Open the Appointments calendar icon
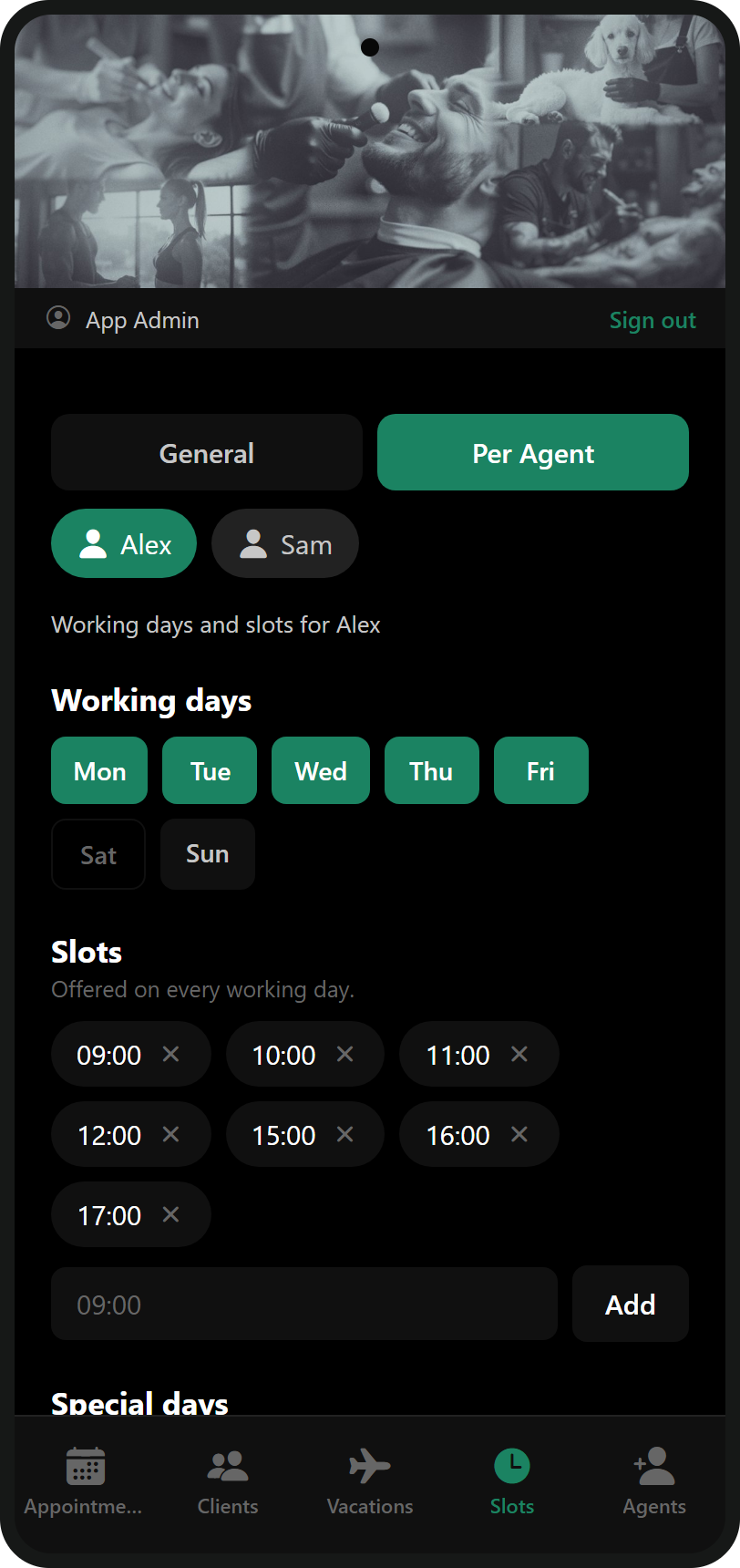The image size is (740, 1568). tap(86, 1466)
